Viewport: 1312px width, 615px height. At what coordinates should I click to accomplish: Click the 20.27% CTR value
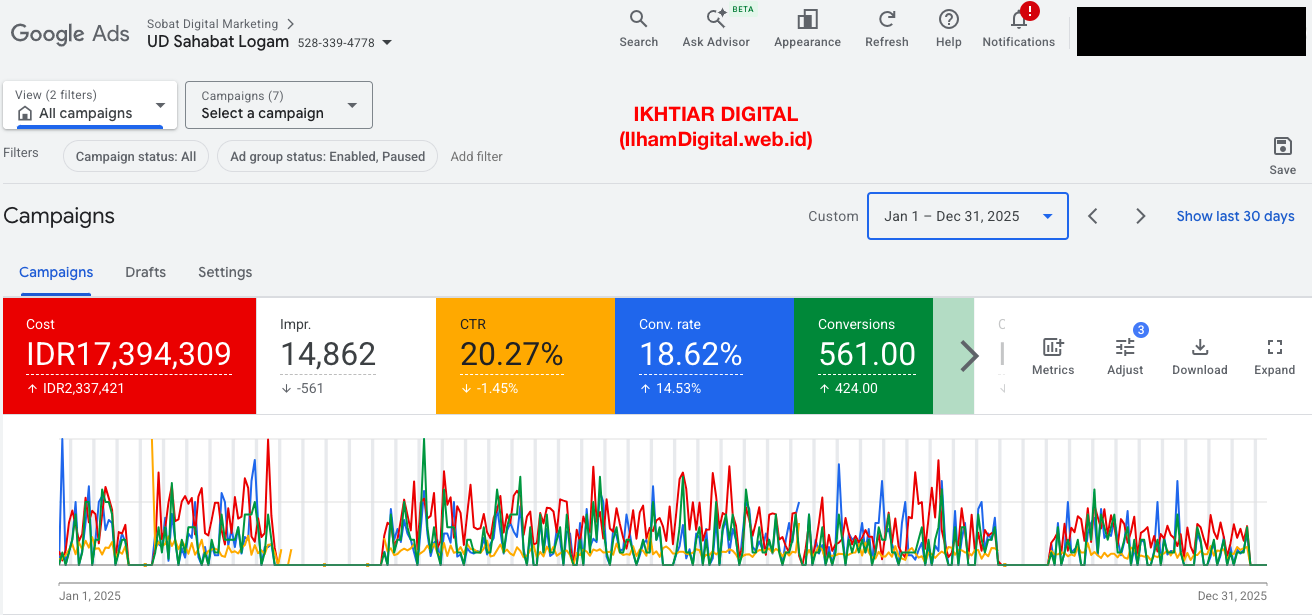click(511, 354)
